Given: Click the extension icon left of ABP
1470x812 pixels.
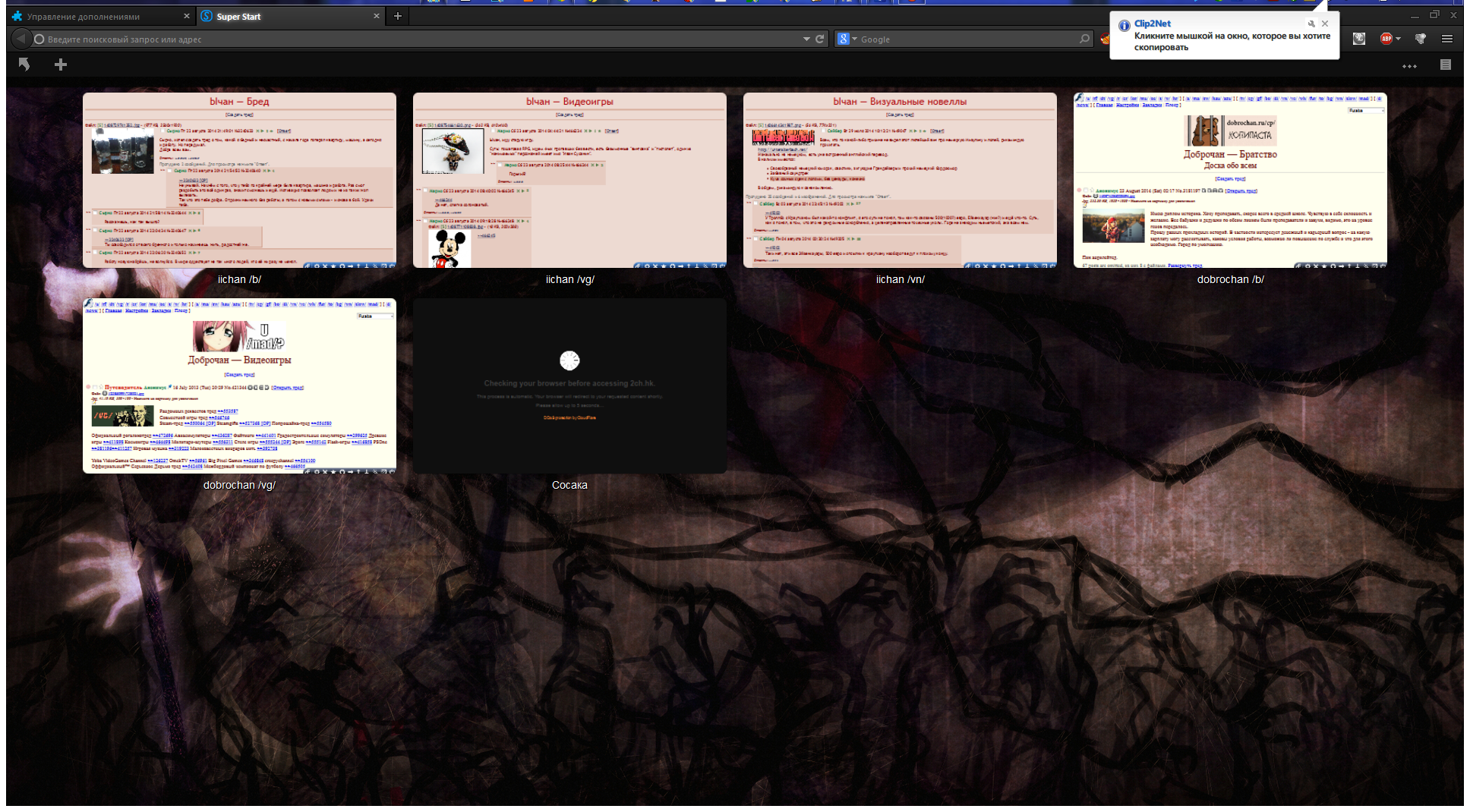Looking at the screenshot, I should click(x=1359, y=39).
